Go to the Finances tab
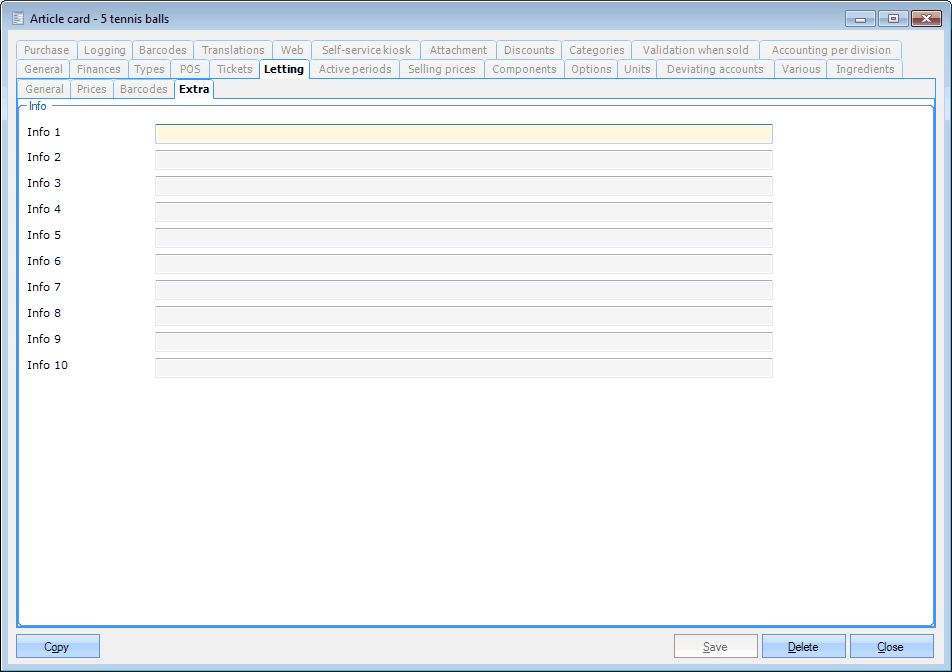Viewport: 952px width, 672px height. (99, 69)
